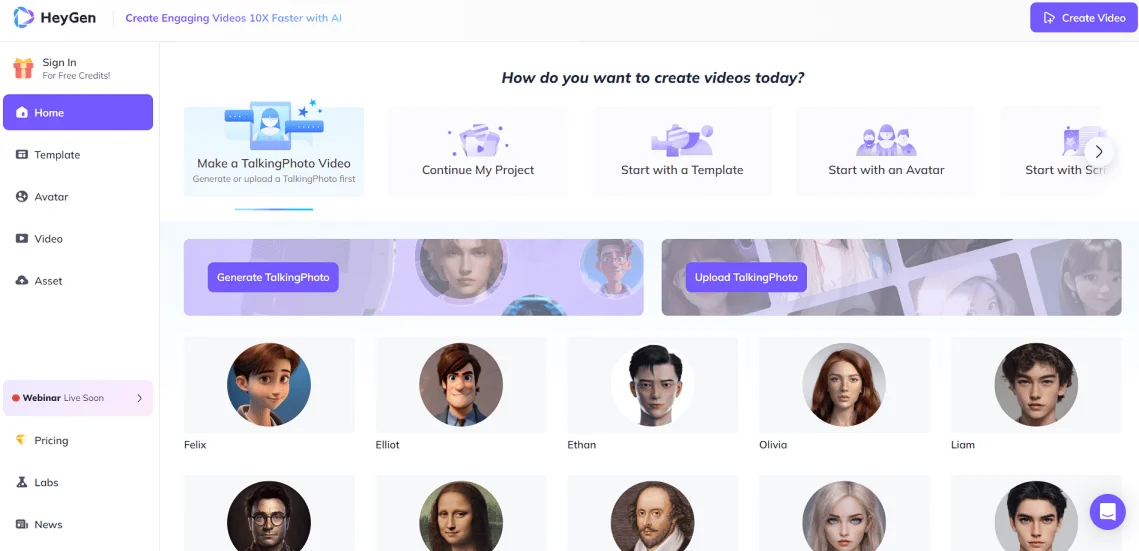Open the Template sidebar item
This screenshot has height=551, width=1139.
coord(78,155)
